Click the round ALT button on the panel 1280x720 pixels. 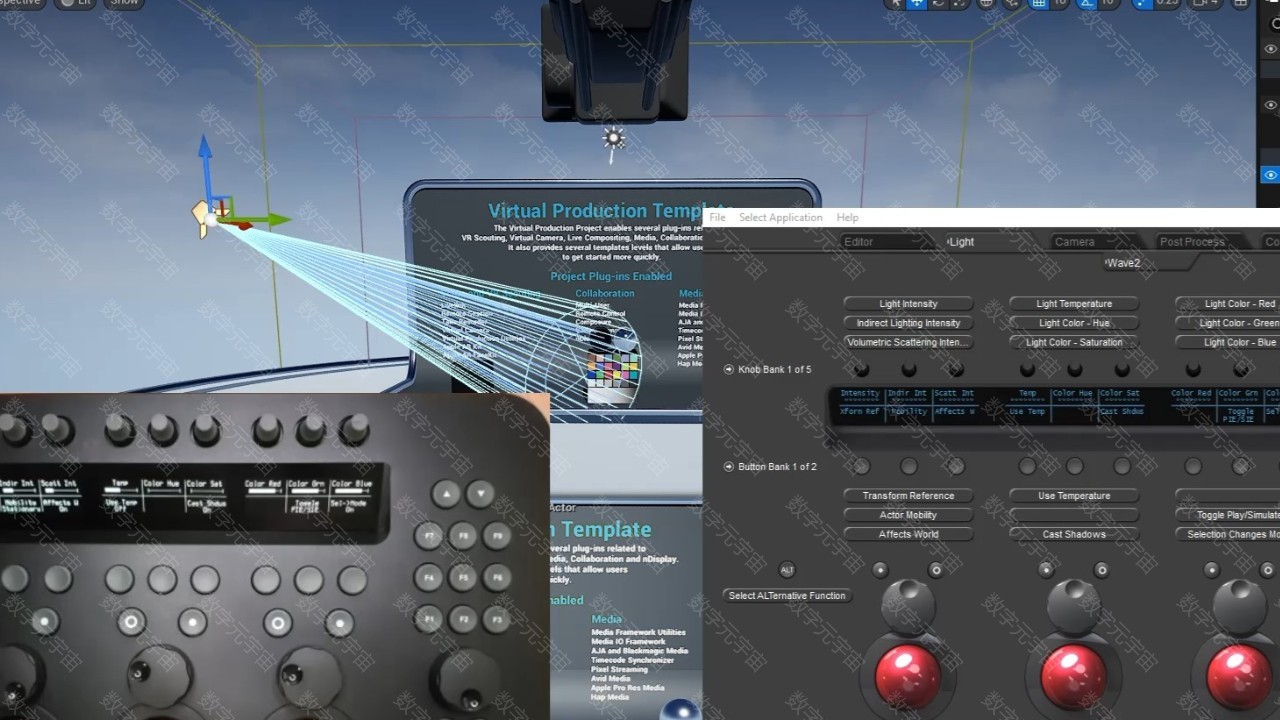tap(787, 570)
